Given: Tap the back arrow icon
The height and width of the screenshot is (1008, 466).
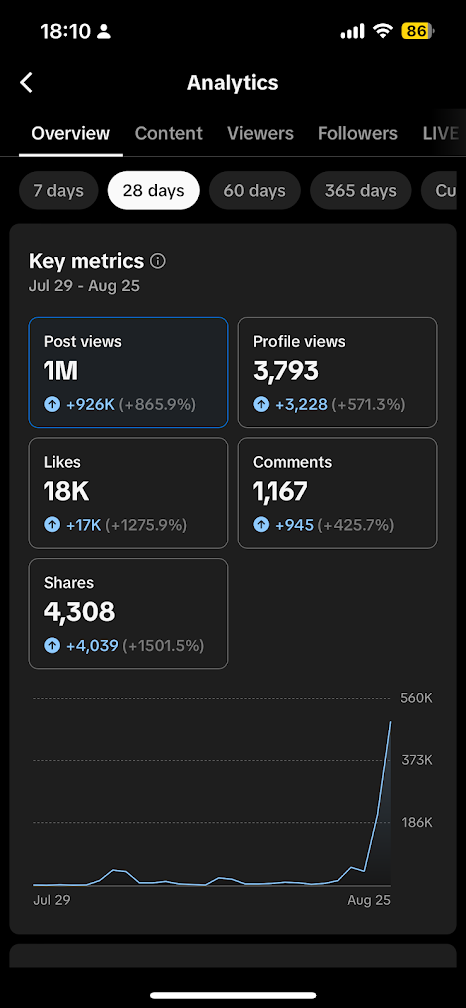Looking at the screenshot, I should 26,83.
